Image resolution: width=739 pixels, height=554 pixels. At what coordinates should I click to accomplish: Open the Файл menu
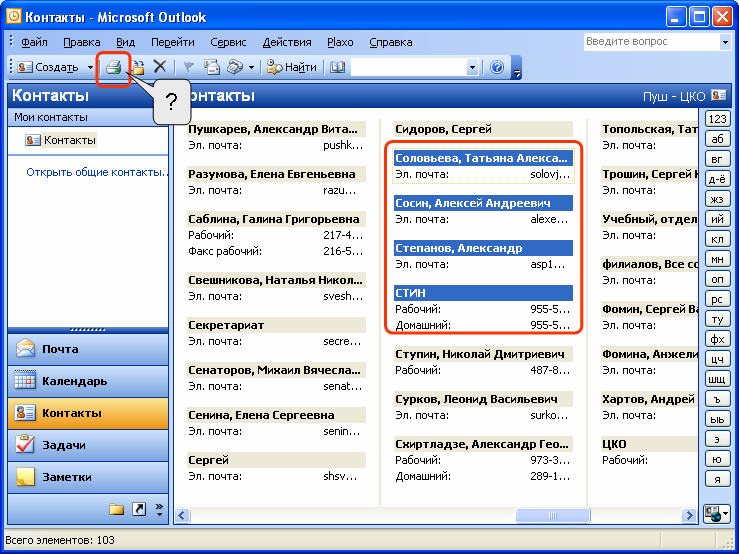(34, 42)
